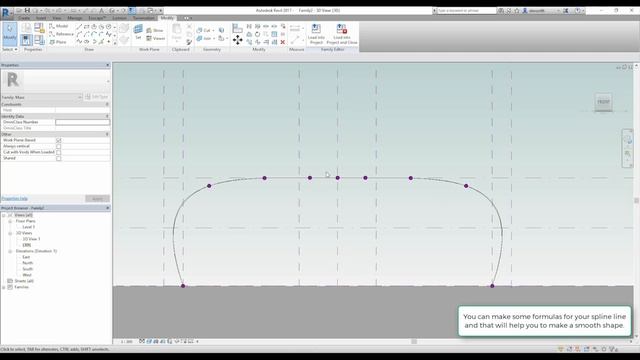This screenshot has height=360, width=640.
Task: Collapse the 3D Views tree node
Action: [x=10, y=233]
